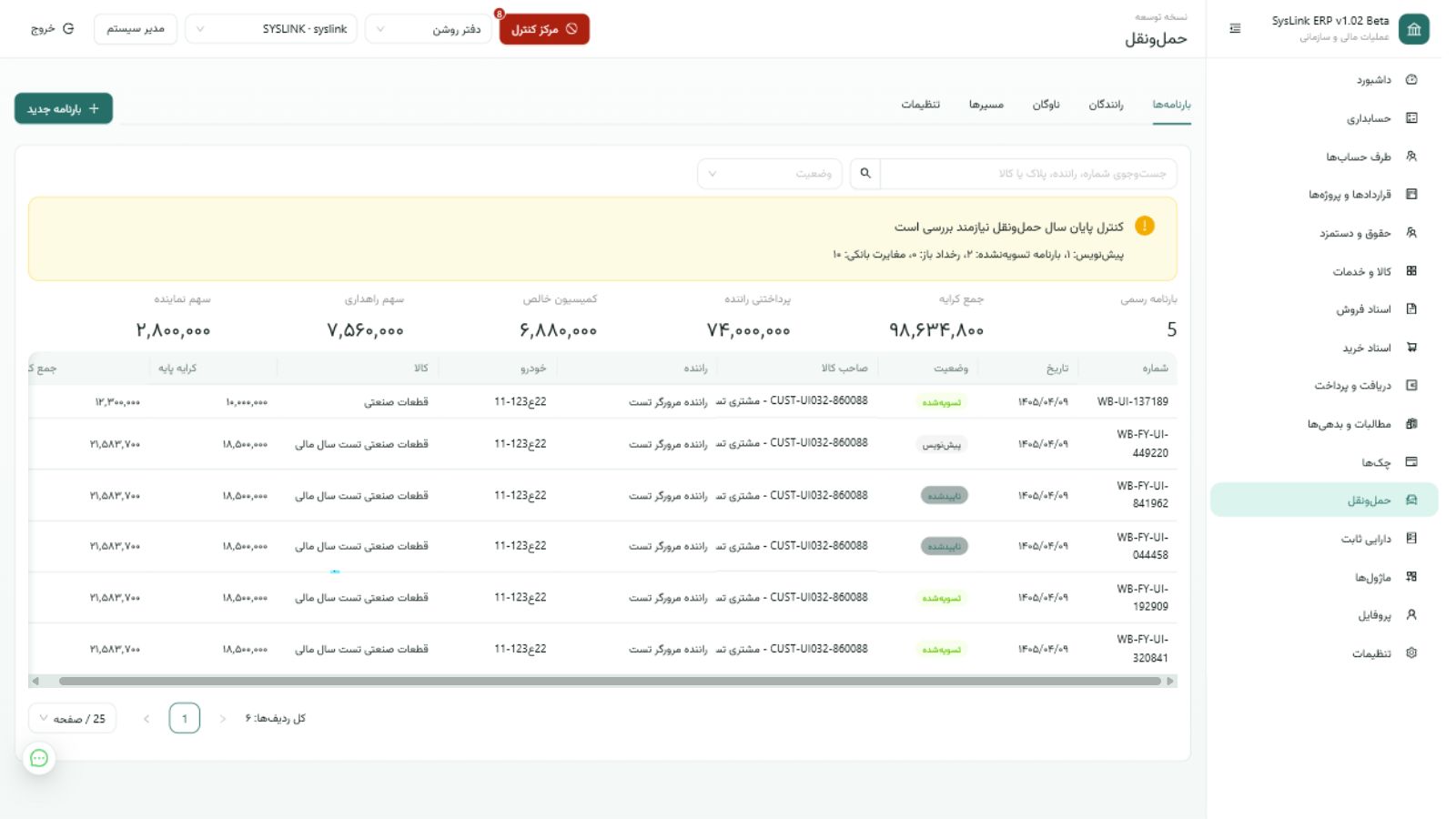Click the پیش‌نویس status badge

point(942,445)
